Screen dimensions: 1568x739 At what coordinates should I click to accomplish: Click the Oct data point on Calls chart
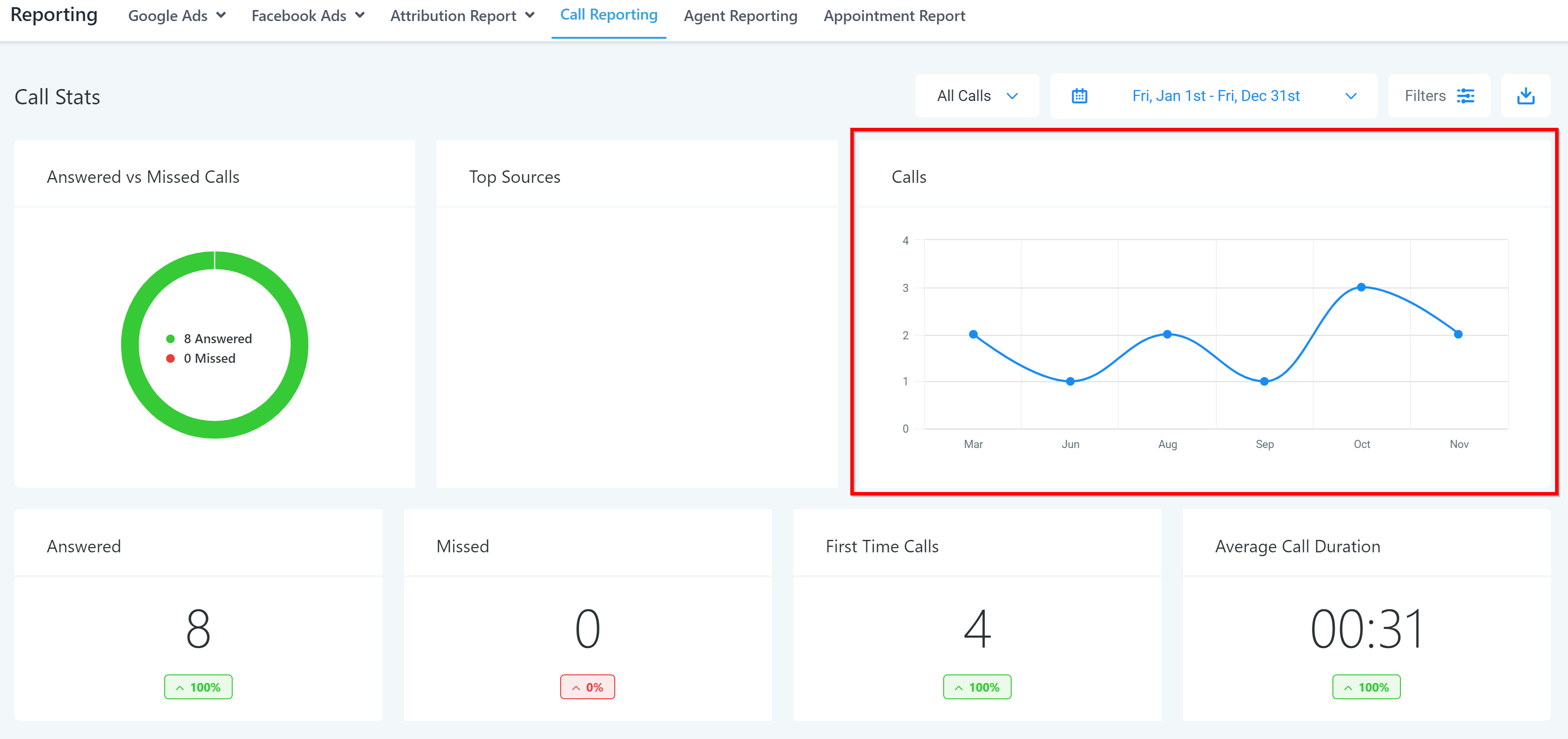tap(1361, 287)
